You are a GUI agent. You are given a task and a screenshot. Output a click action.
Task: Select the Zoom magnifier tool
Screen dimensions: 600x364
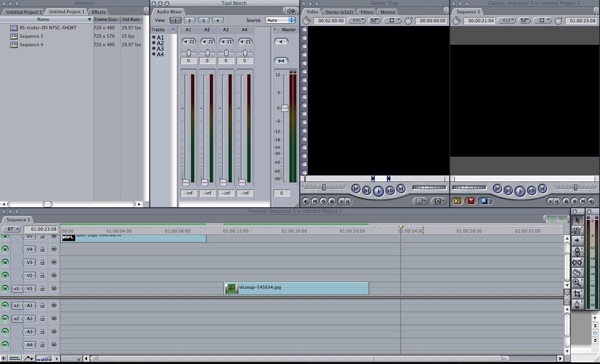click(x=577, y=283)
